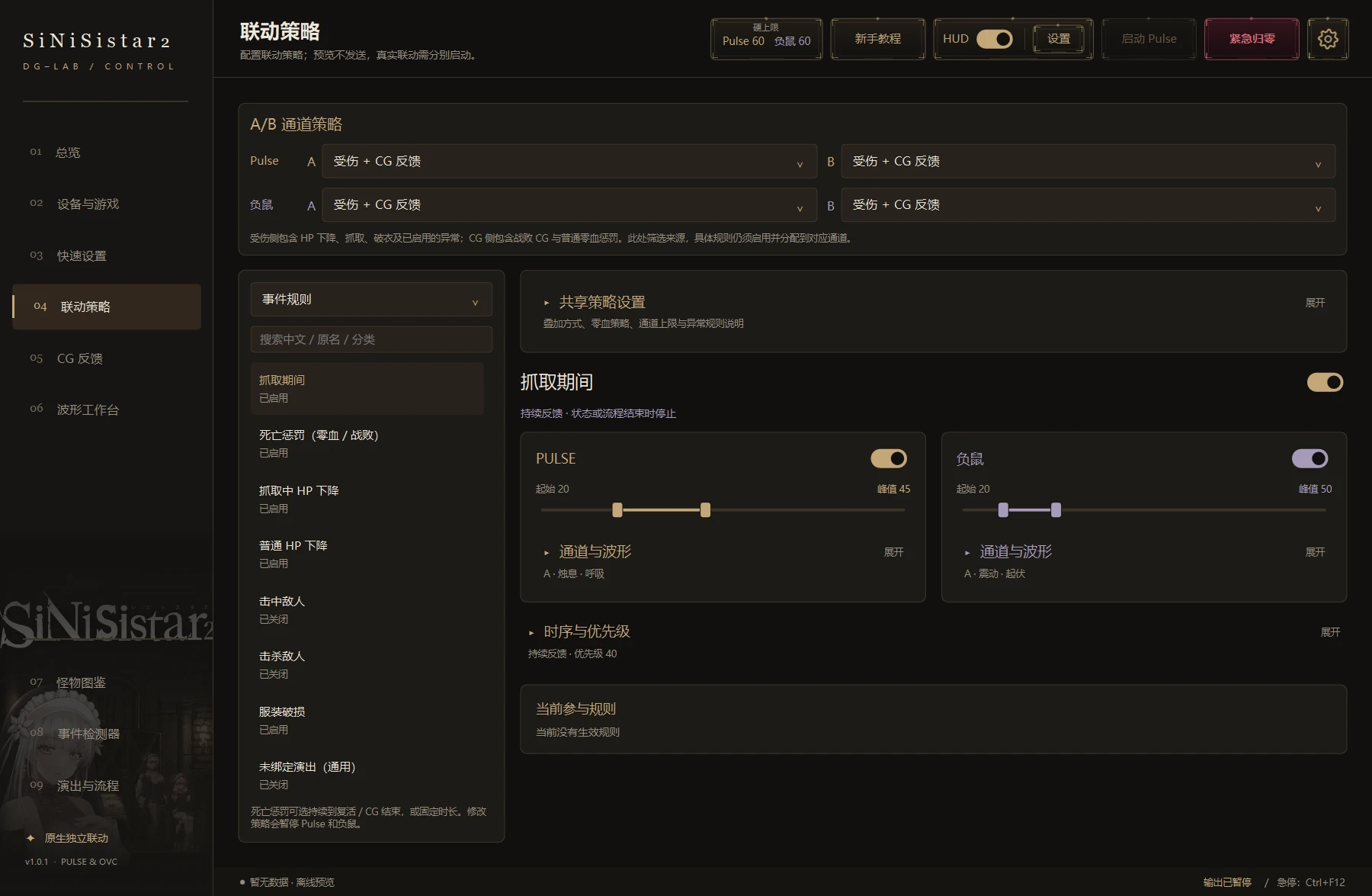Select 死亡惩罚（零血 / 战败）rule

(x=367, y=444)
